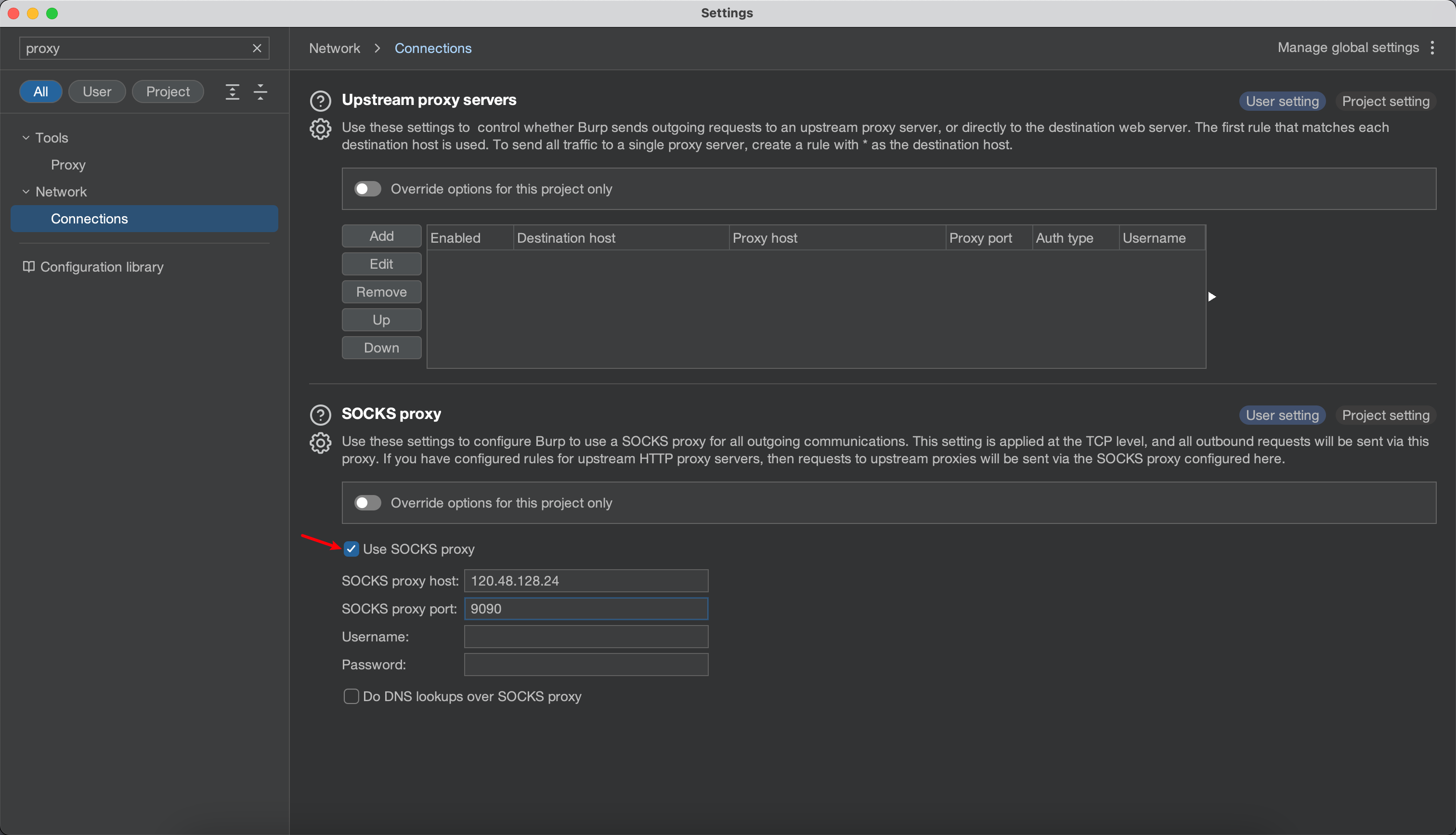The image size is (1456, 835).
Task: Click the SOCKS proxy help icon
Action: pos(320,415)
